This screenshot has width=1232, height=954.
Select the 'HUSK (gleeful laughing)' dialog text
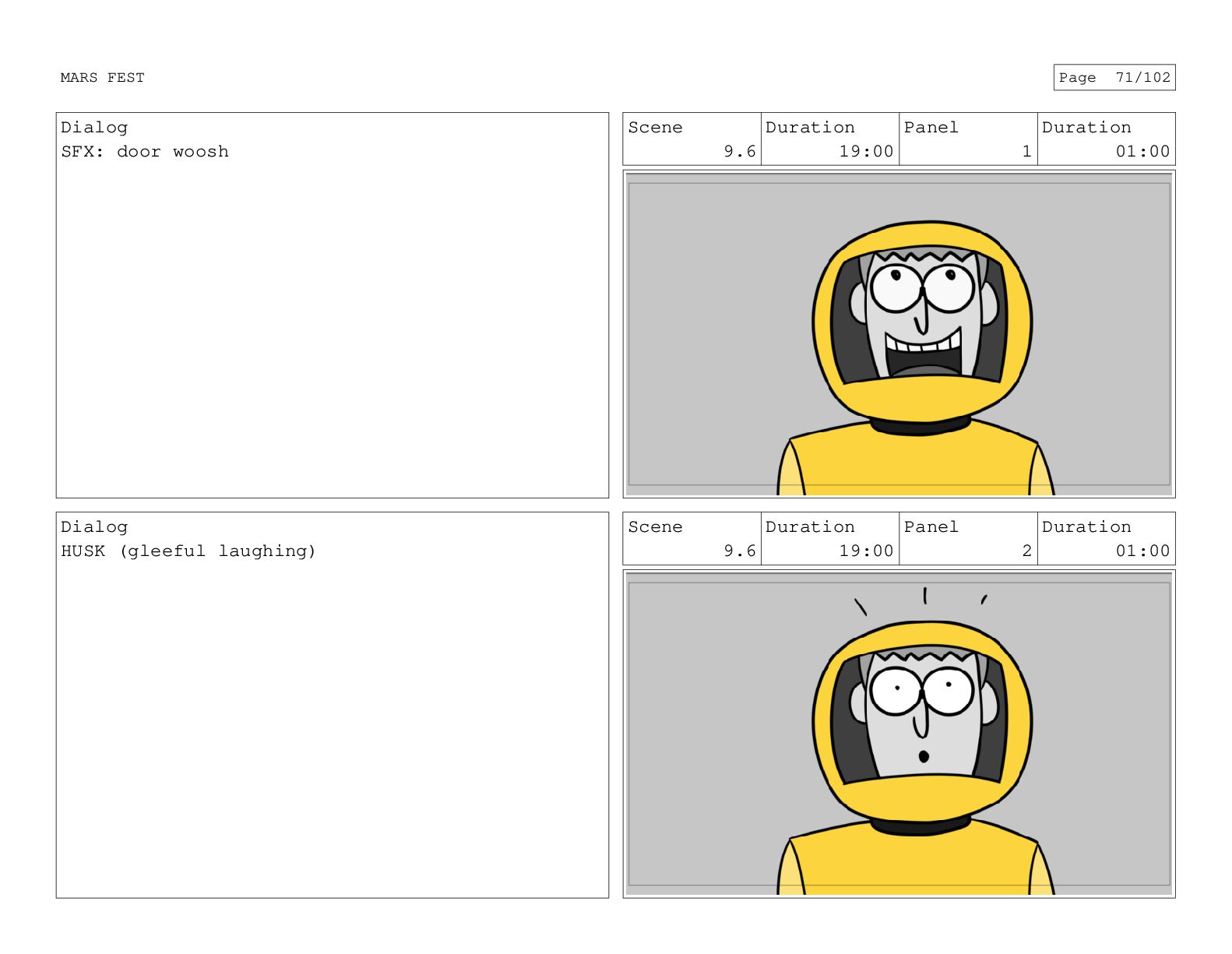click(188, 551)
